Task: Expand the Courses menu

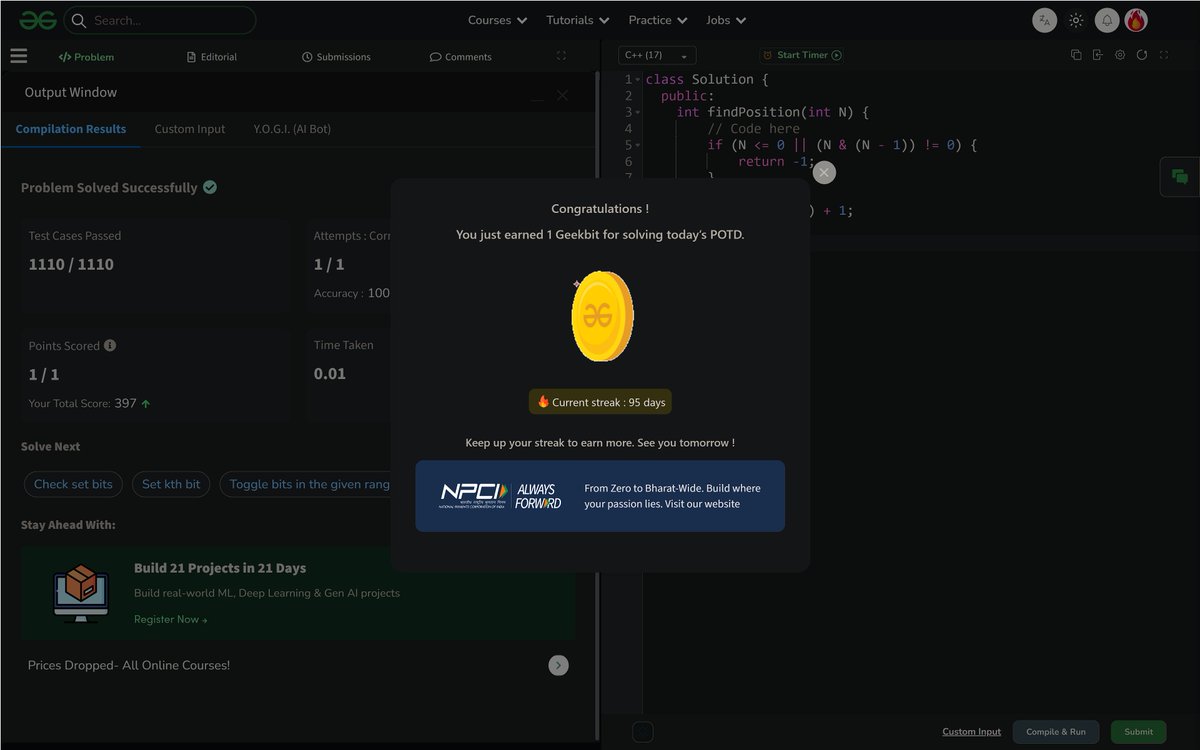Action: click(x=497, y=20)
